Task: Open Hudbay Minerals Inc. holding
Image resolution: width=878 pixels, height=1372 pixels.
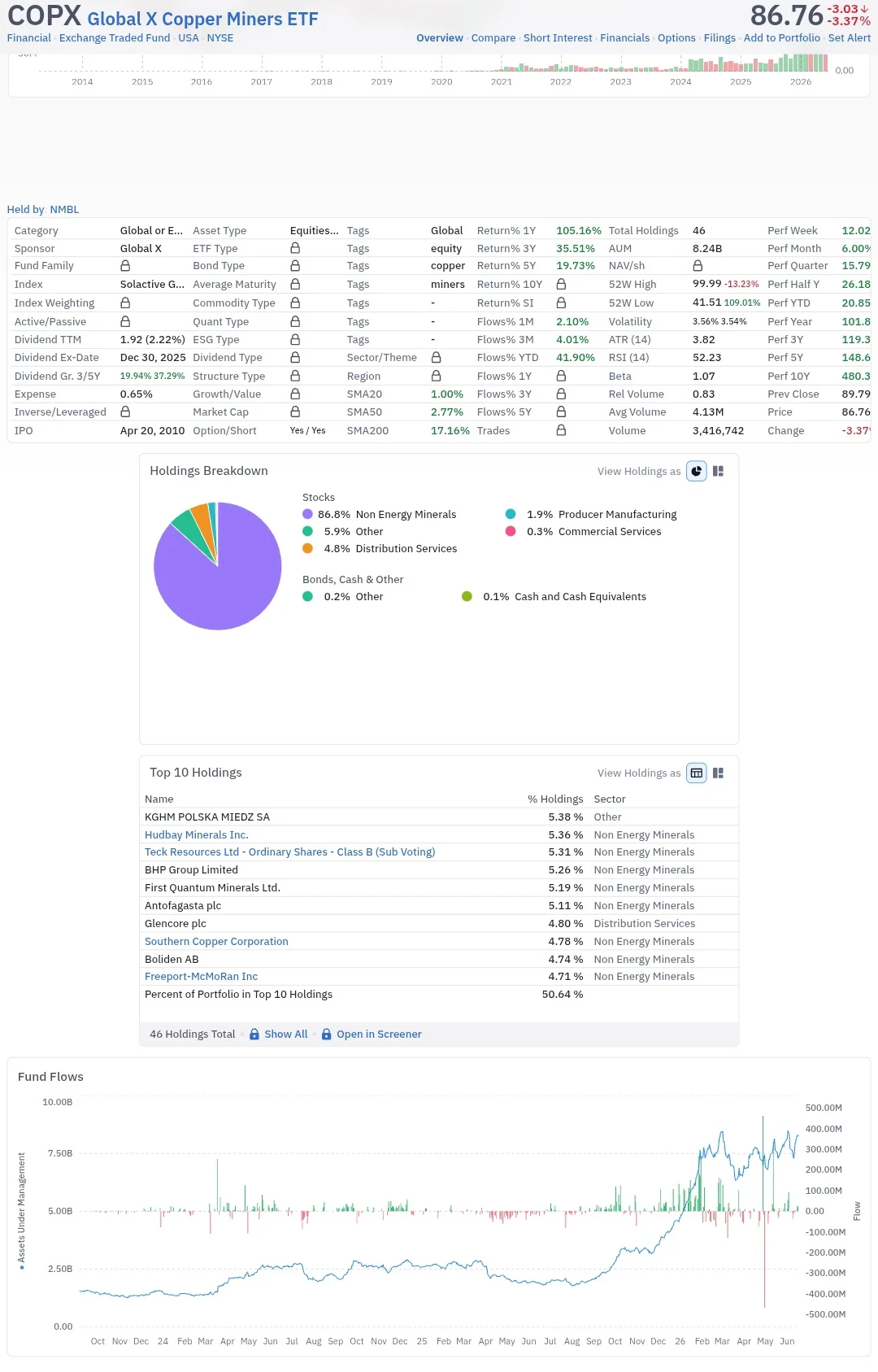Action: pyautogui.click(x=197, y=834)
